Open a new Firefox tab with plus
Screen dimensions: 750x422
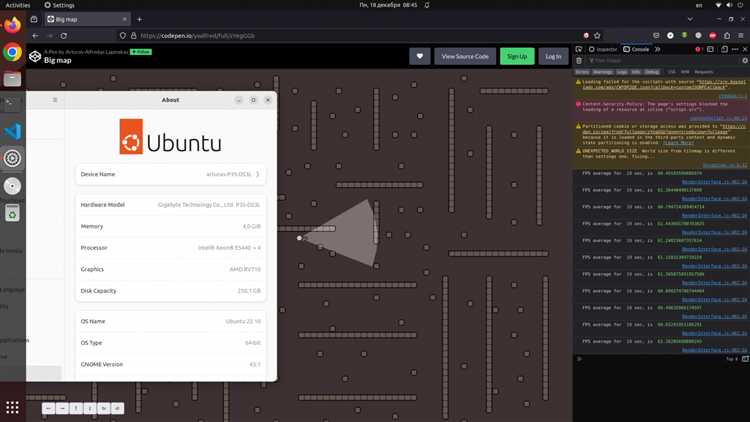click(139, 19)
